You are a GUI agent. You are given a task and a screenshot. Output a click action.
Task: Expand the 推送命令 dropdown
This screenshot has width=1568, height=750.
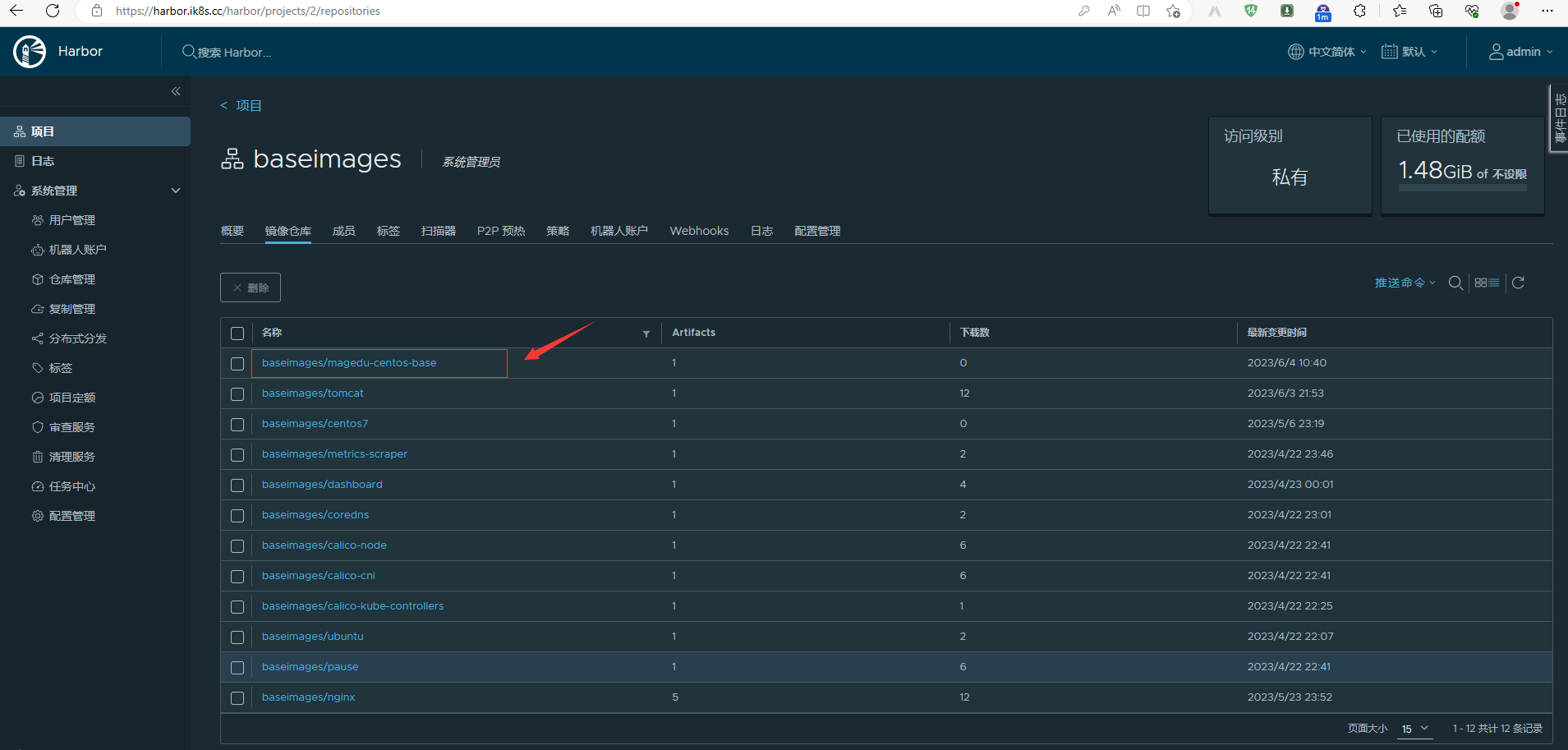(1405, 283)
